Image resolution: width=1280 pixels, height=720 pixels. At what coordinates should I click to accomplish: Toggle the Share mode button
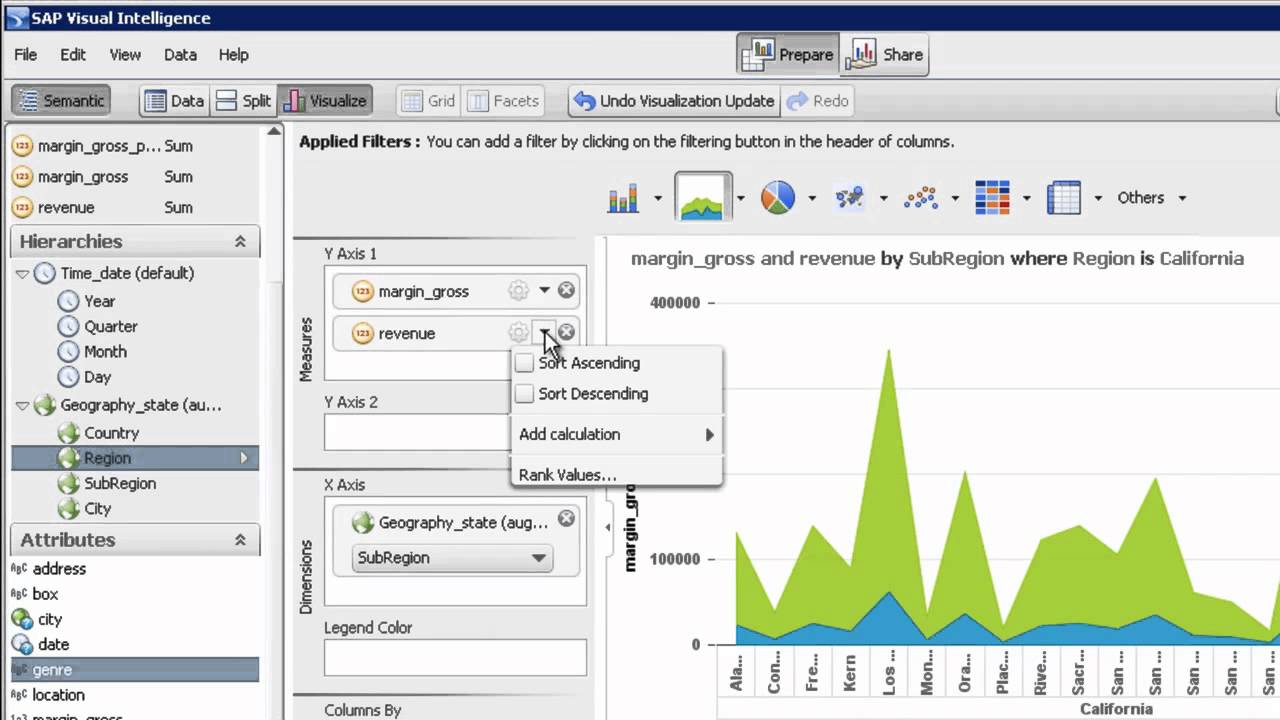click(x=884, y=54)
